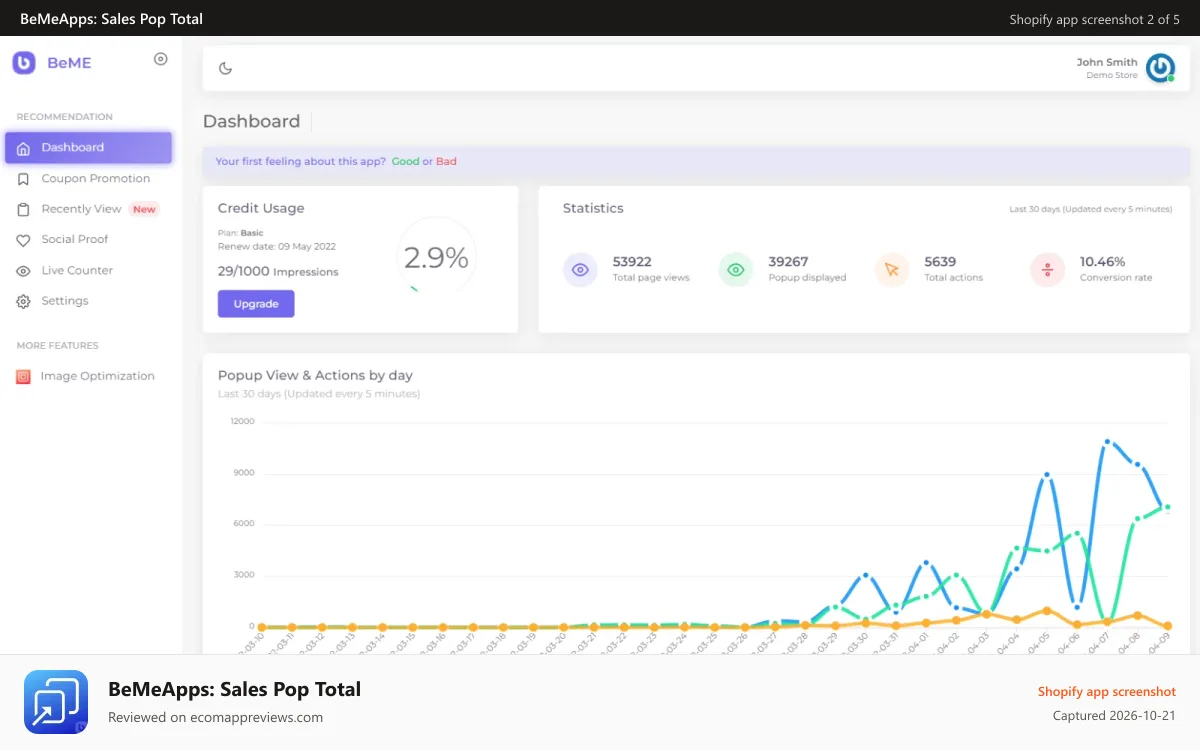The image size is (1200, 750).
Task: Open John Smith profile avatar
Action: tap(1160, 68)
